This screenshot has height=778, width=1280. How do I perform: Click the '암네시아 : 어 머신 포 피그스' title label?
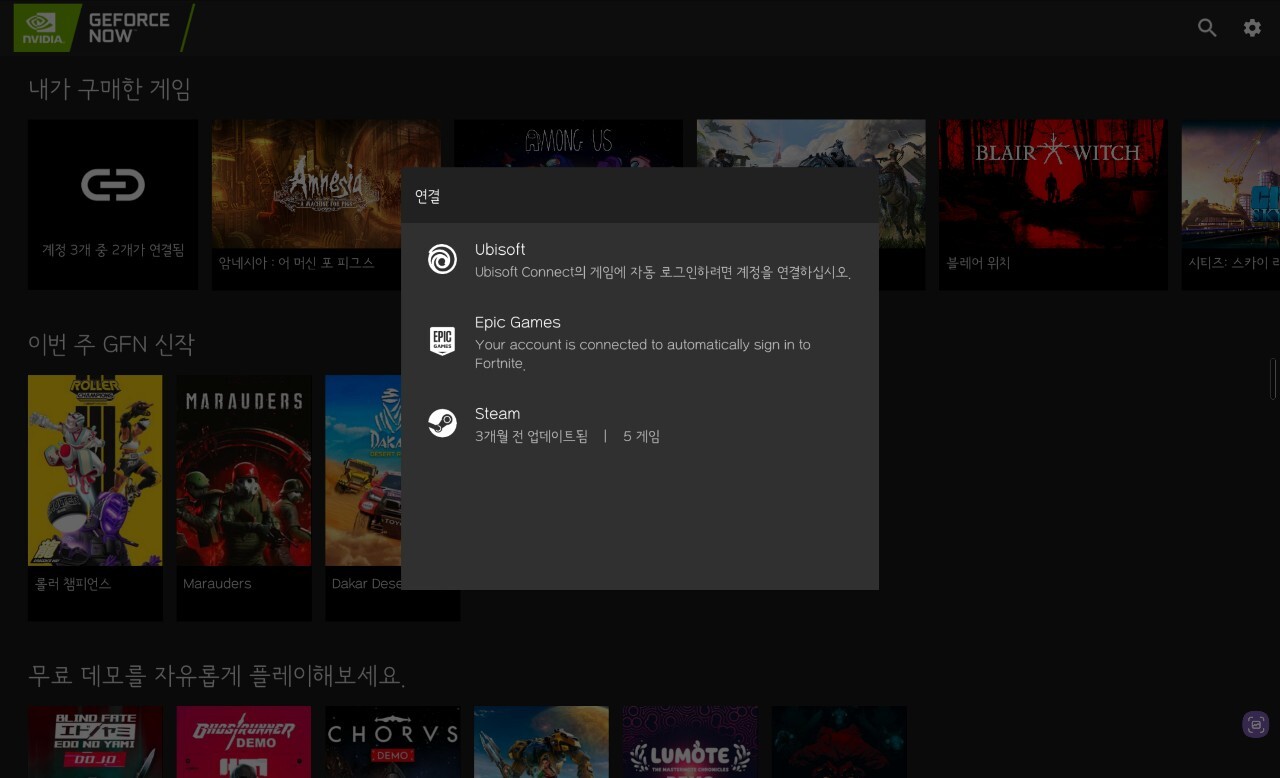296,263
